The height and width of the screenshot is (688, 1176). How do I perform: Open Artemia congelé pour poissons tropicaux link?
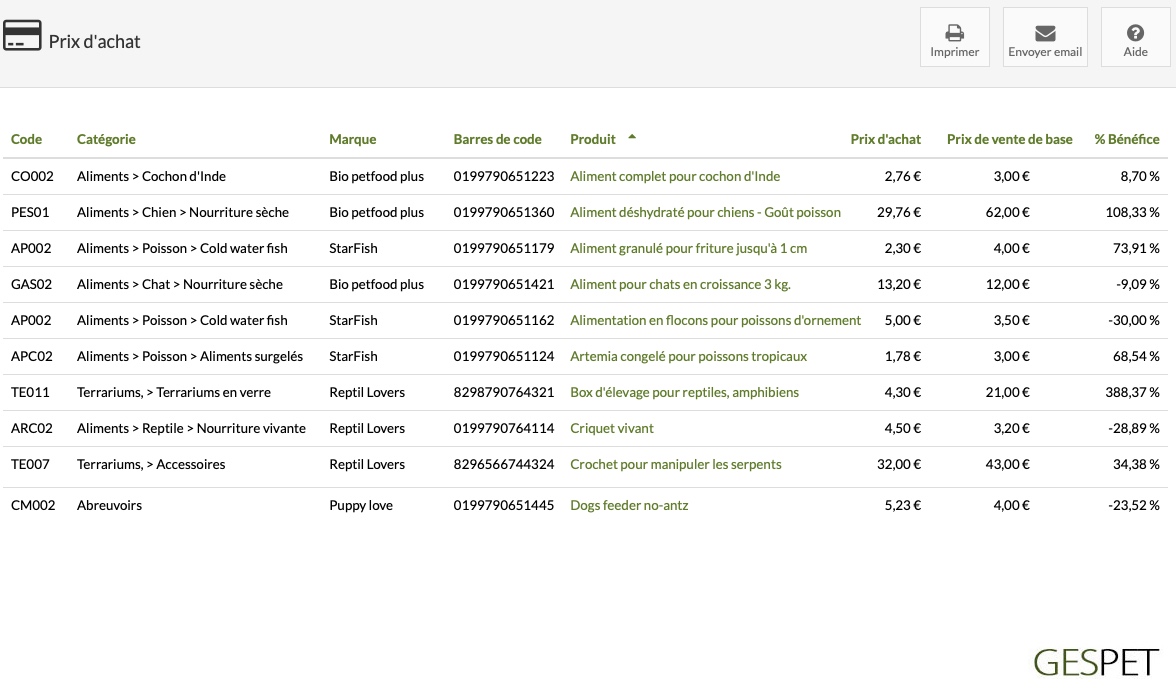[x=688, y=356]
